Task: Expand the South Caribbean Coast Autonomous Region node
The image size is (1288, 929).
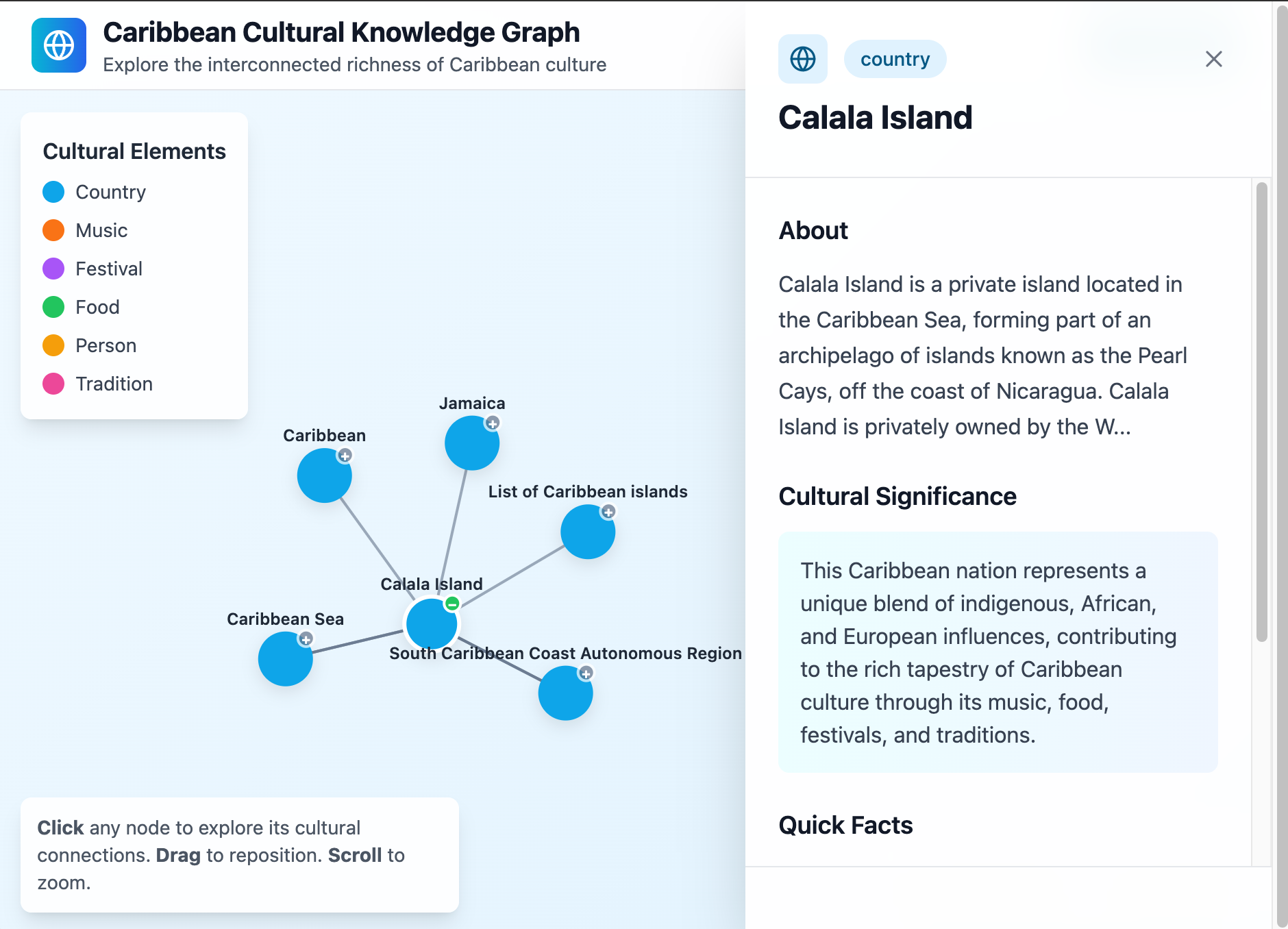Action: pyautogui.click(x=585, y=674)
